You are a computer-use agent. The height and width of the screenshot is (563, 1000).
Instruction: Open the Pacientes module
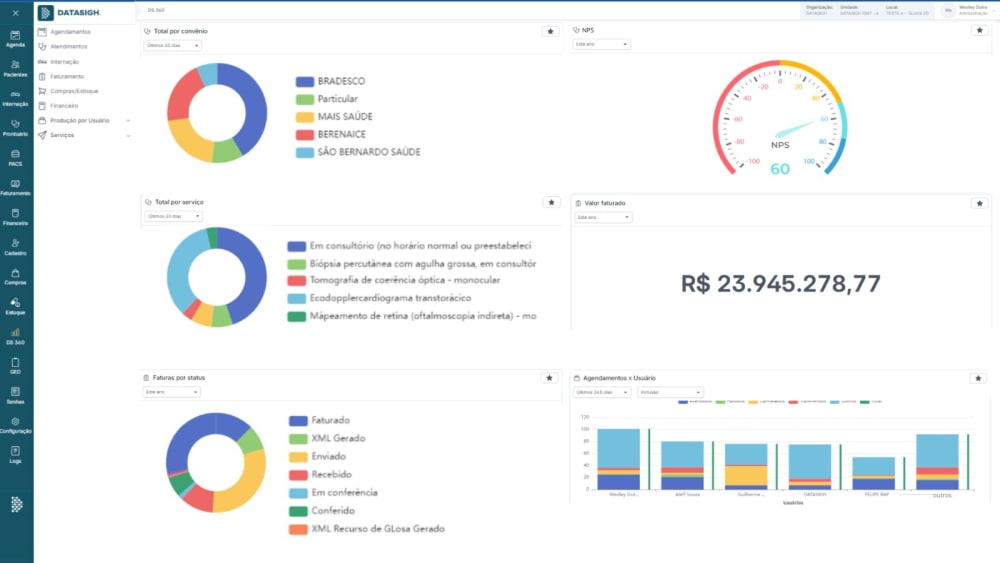15,69
